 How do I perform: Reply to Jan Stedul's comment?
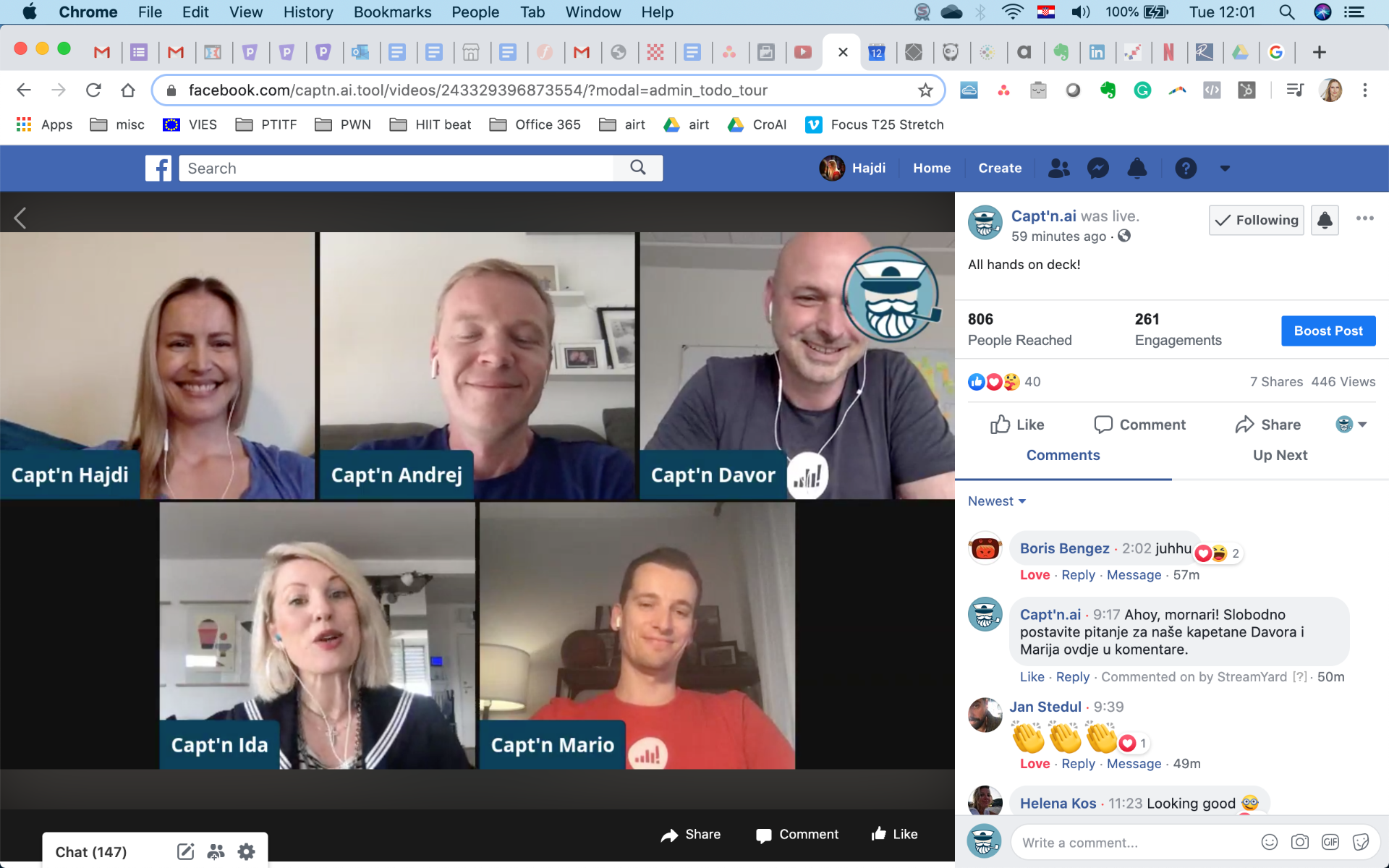coord(1078,764)
